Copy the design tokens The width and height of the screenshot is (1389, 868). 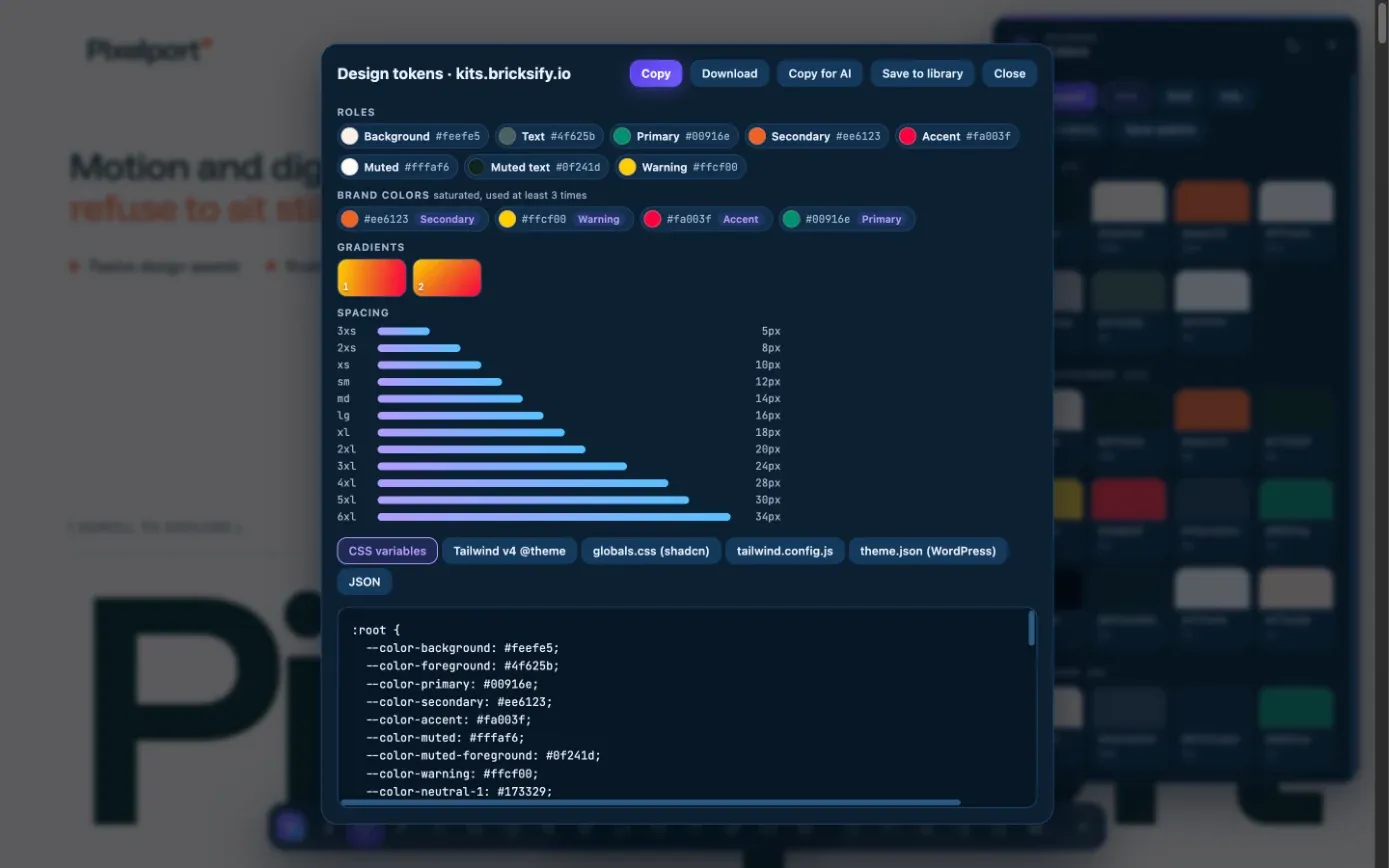tap(656, 73)
